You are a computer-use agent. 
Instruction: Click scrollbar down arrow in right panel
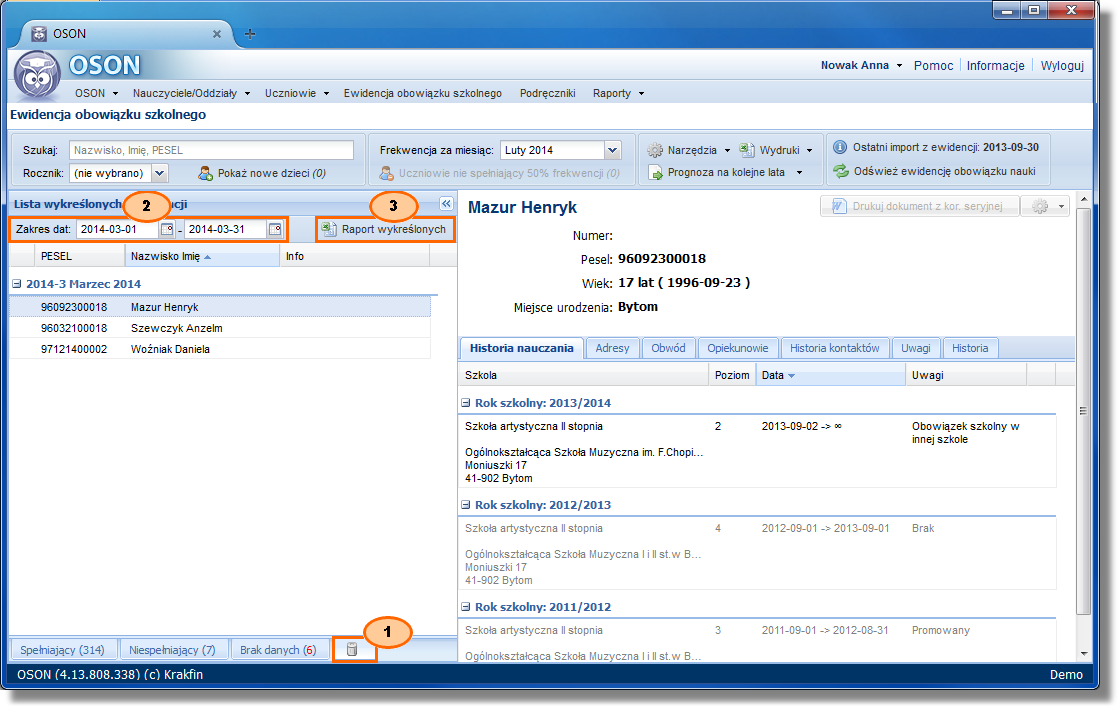coord(1084,653)
